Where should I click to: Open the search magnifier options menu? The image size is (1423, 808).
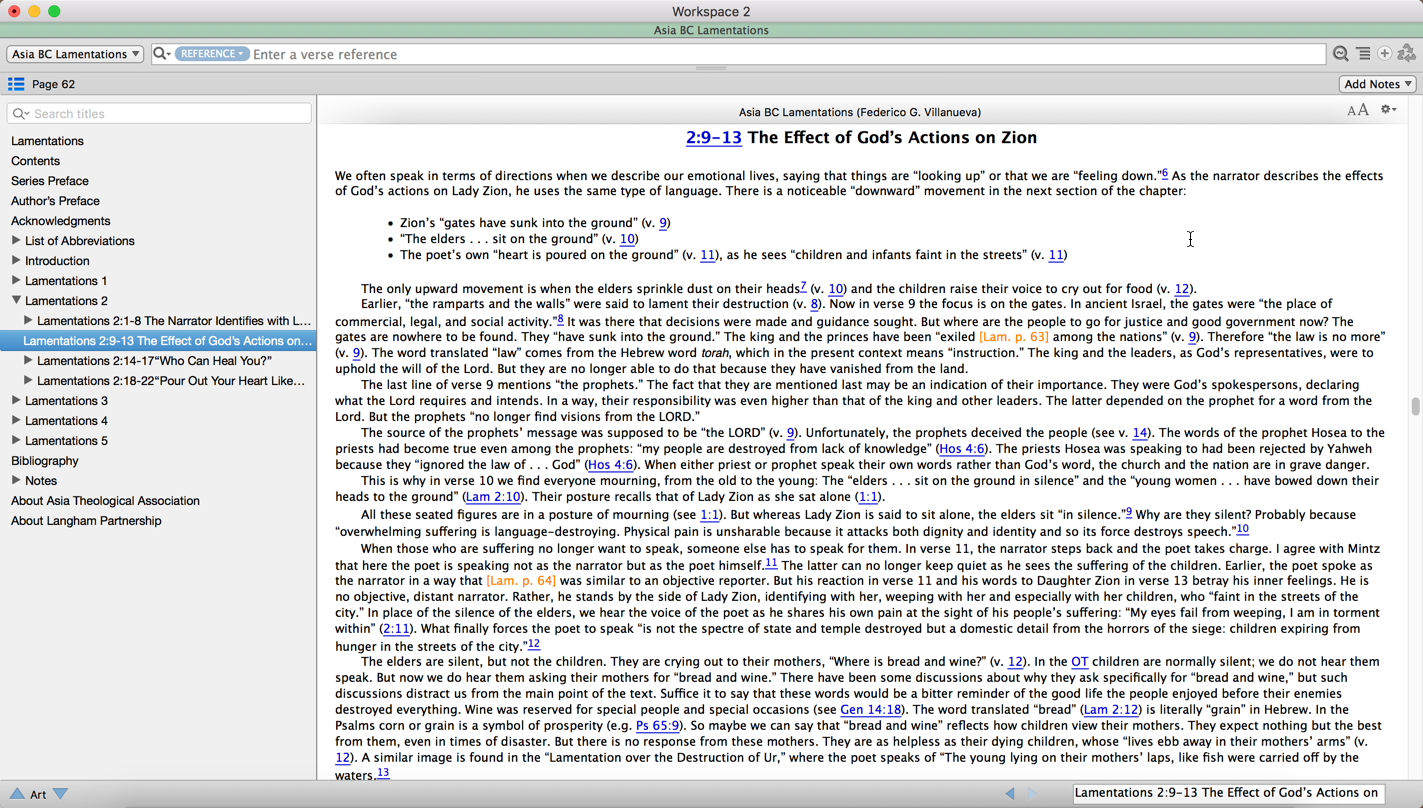coord(161,54)
